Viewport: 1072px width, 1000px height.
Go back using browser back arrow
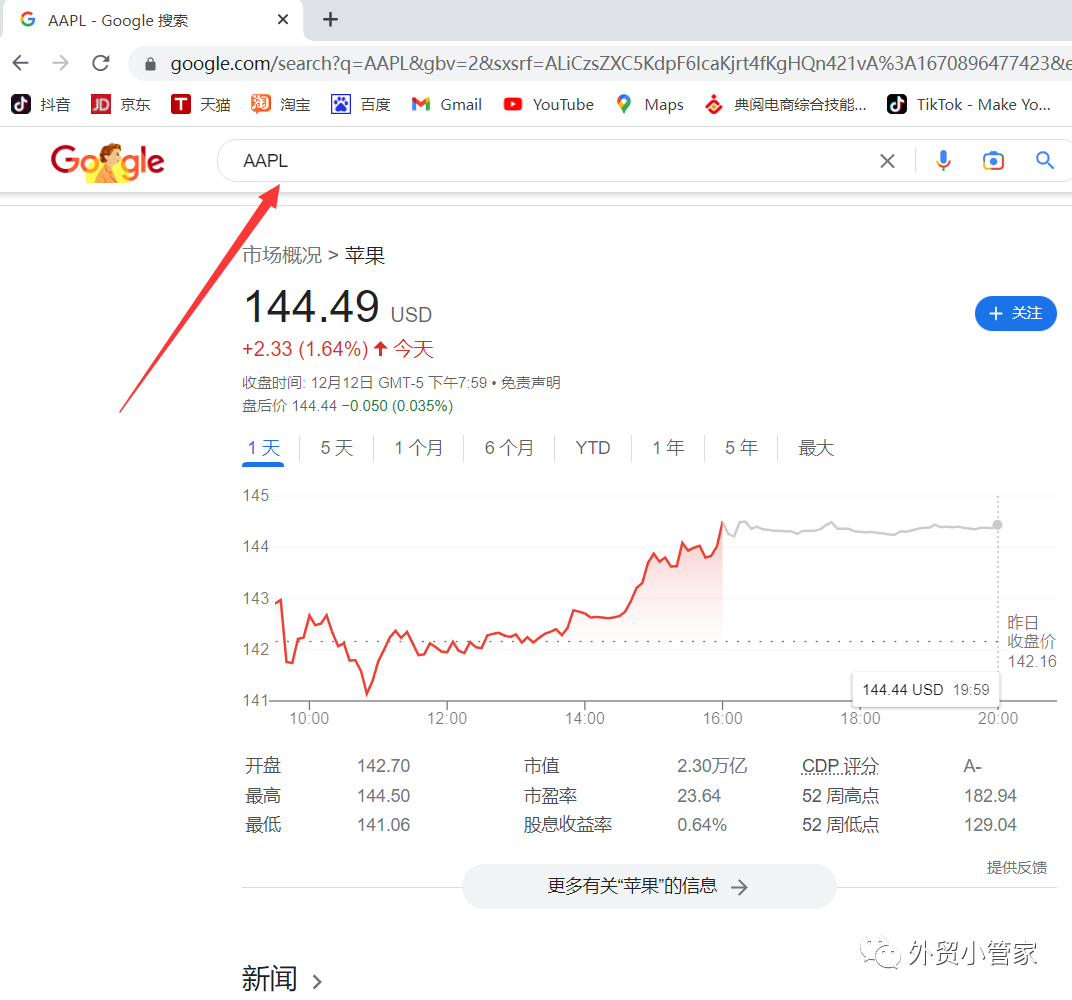[21, 63]
